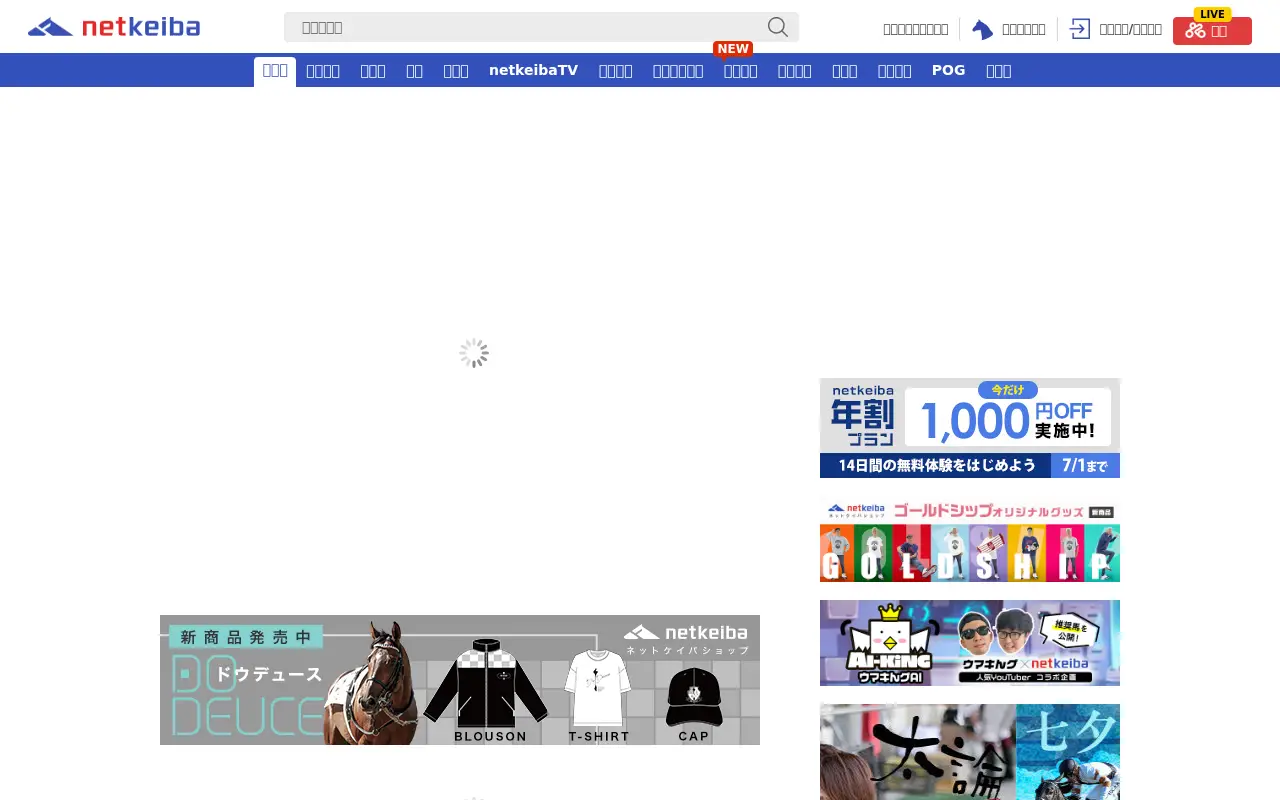Open the Gold Ship original goods banner
This screenshot has width=1280, height=800.
[970, 539]
